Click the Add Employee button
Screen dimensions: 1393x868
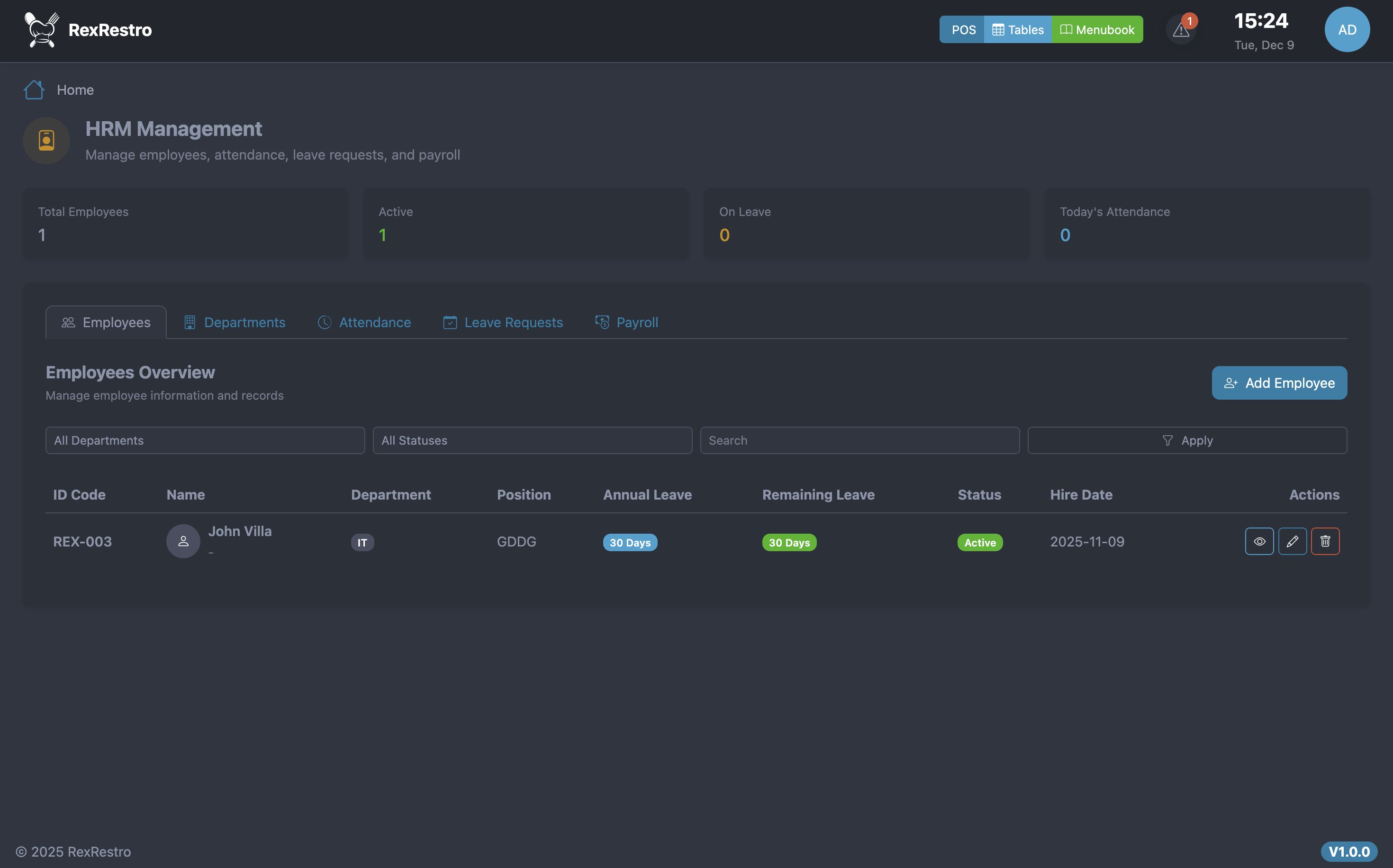tap(1279, 383)
